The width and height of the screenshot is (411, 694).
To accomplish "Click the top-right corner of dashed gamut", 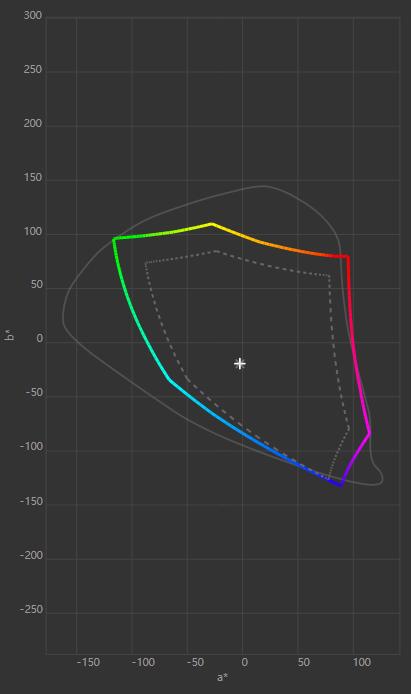I will point(329,276).
